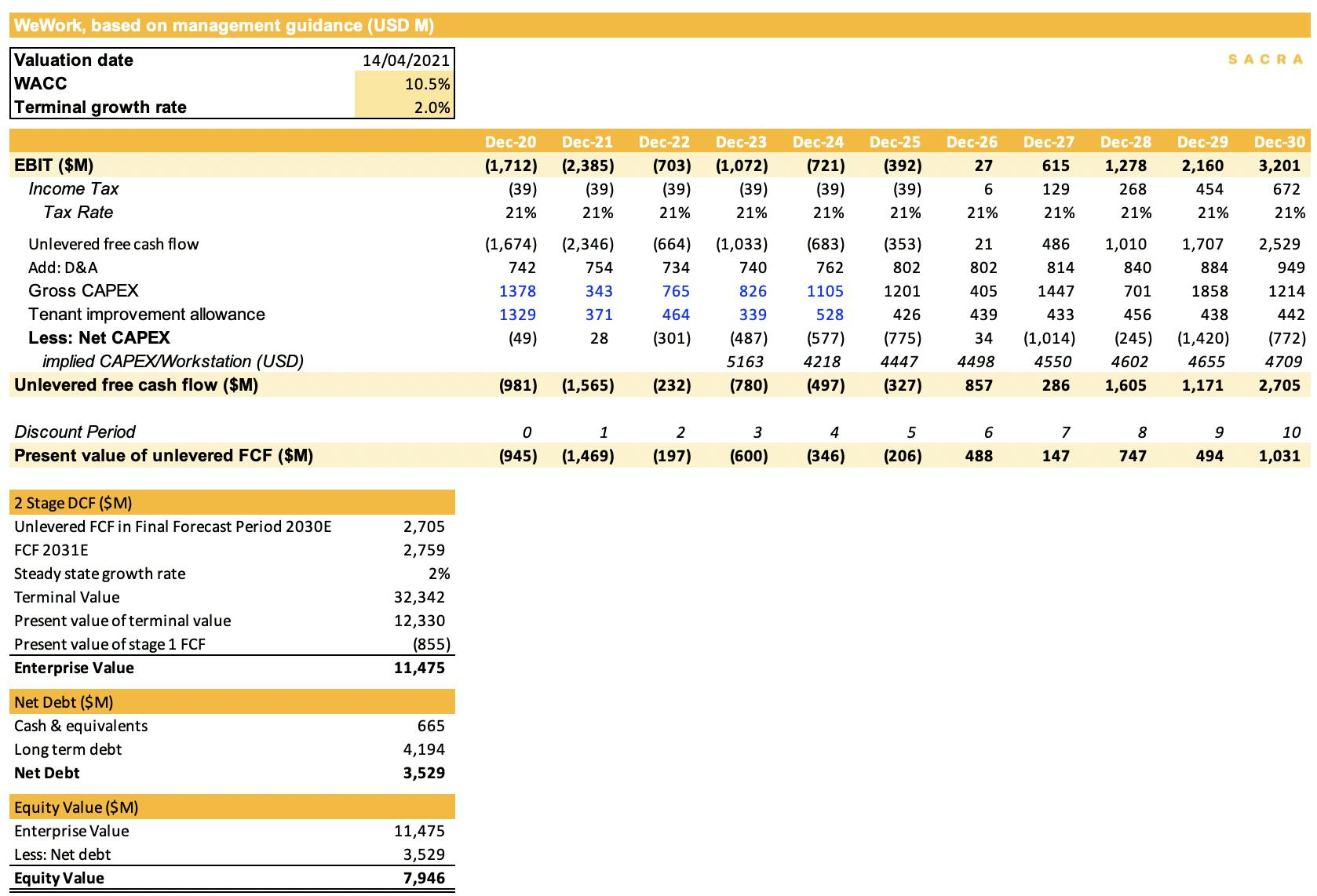Click the Gross CAPEX row label
1317x896 pixels.
pos(83,291)
